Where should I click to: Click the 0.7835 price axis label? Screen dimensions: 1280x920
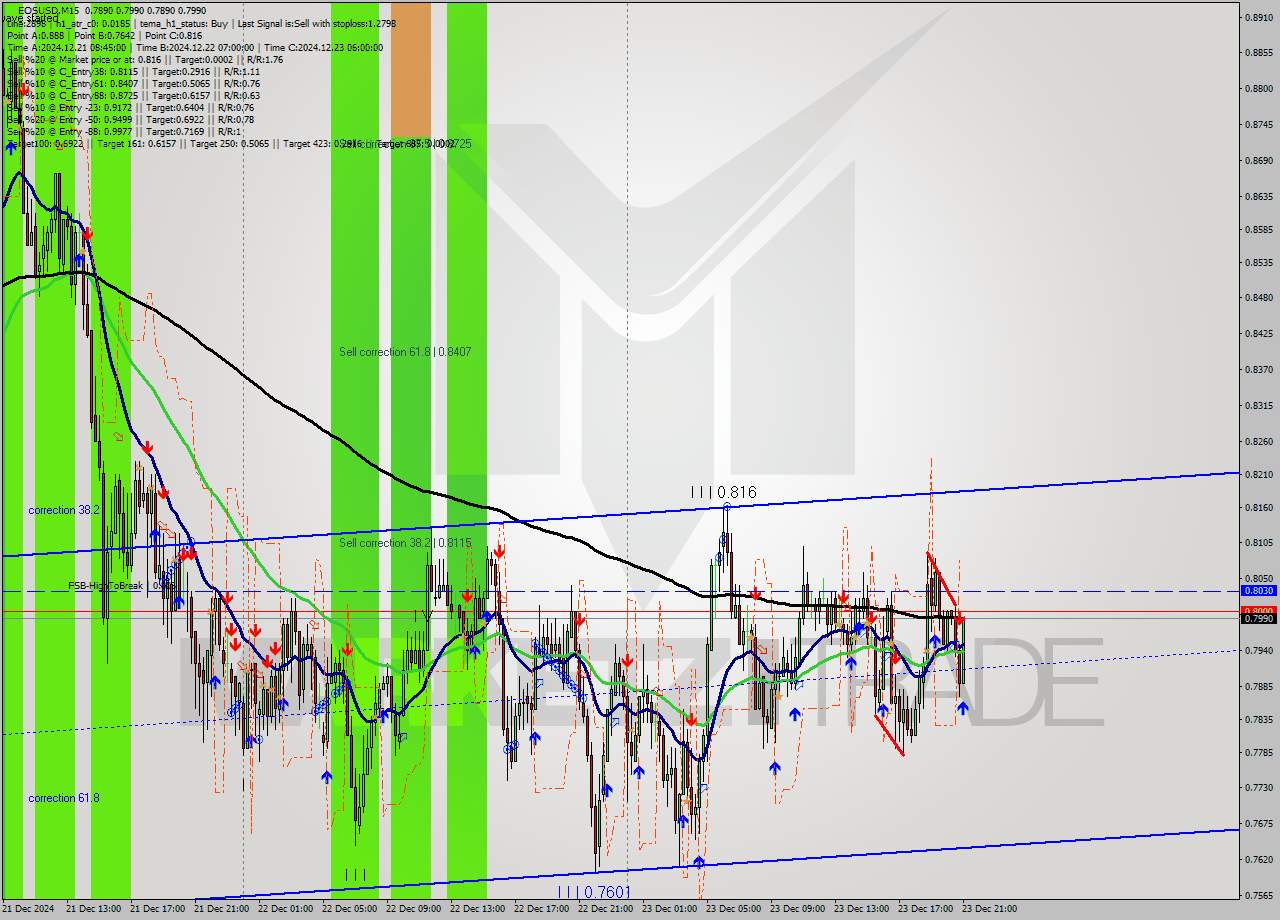[1258, 720]
